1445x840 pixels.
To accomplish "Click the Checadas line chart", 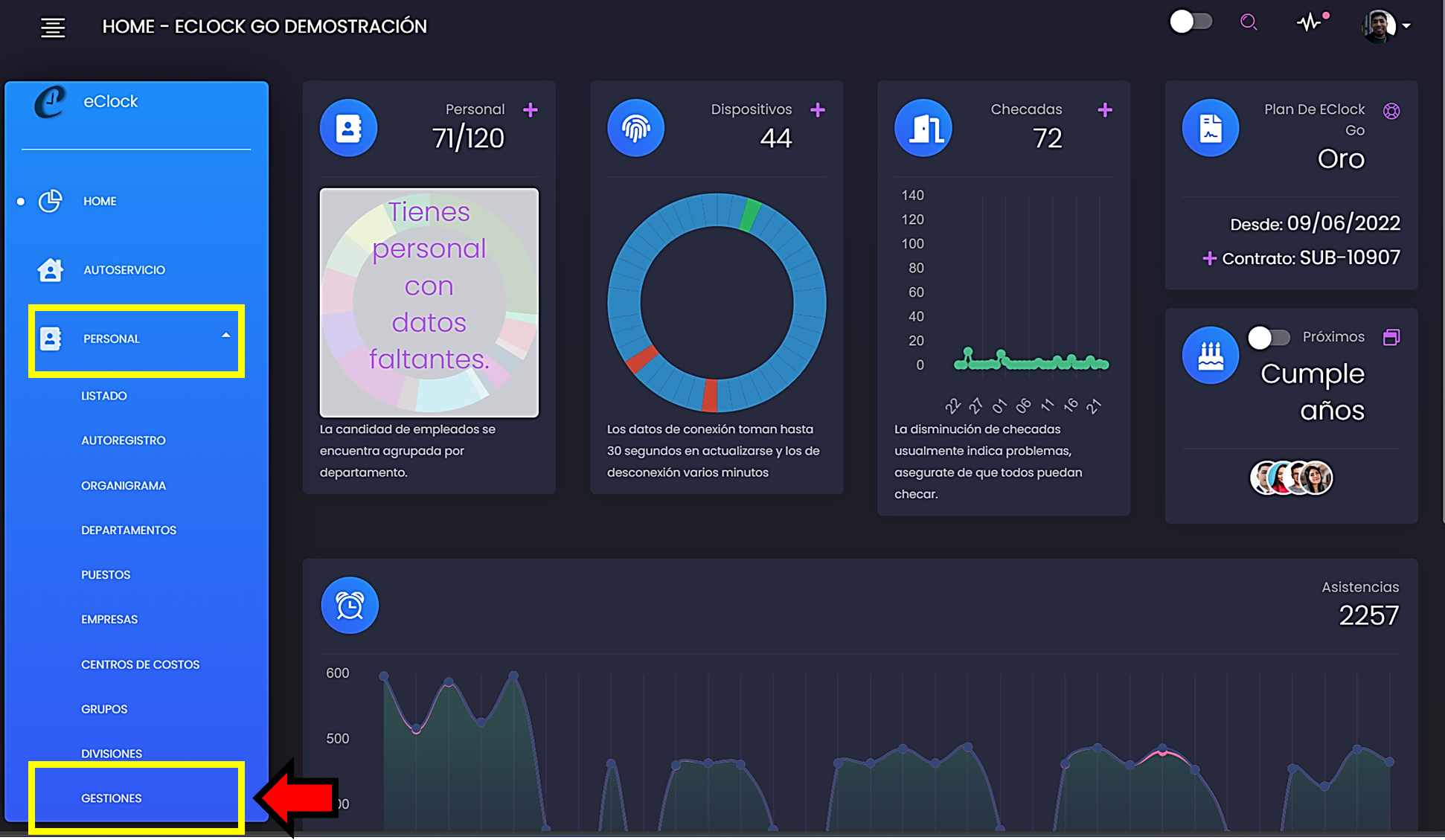I will point(1004,301).
